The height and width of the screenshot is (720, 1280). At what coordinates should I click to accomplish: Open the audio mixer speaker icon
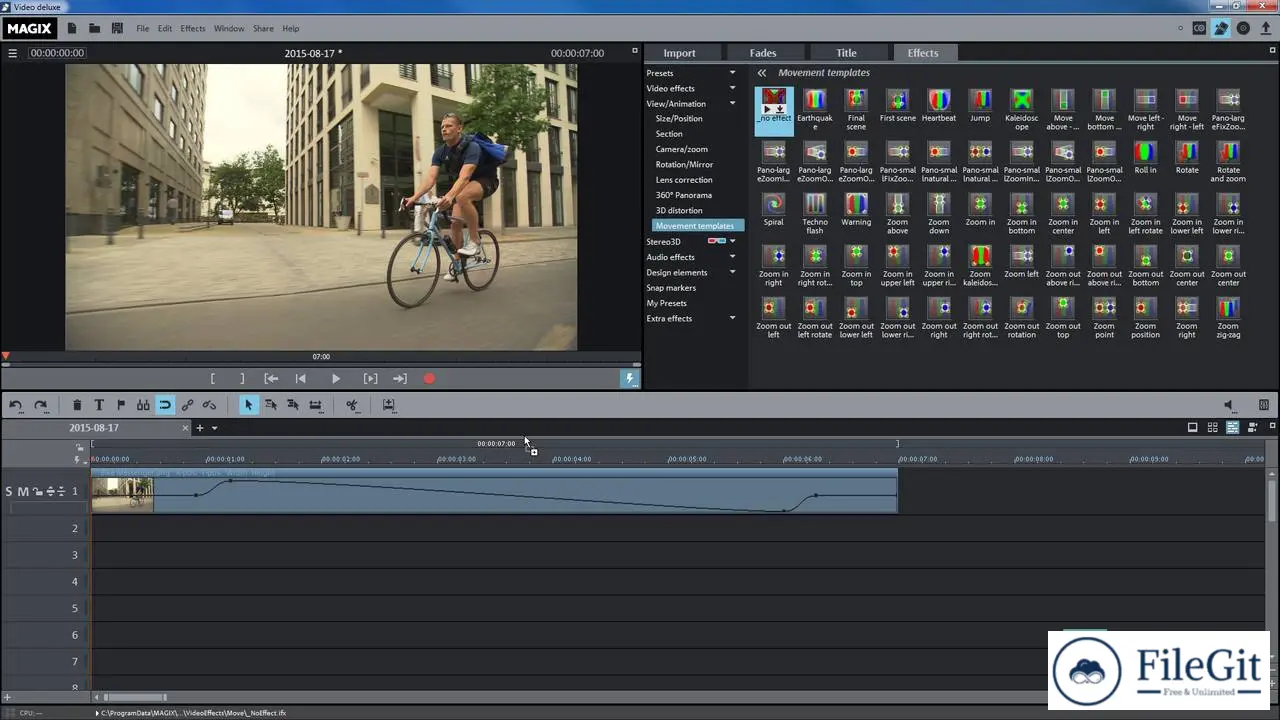pyautogui.click(x=1229, y=405)
